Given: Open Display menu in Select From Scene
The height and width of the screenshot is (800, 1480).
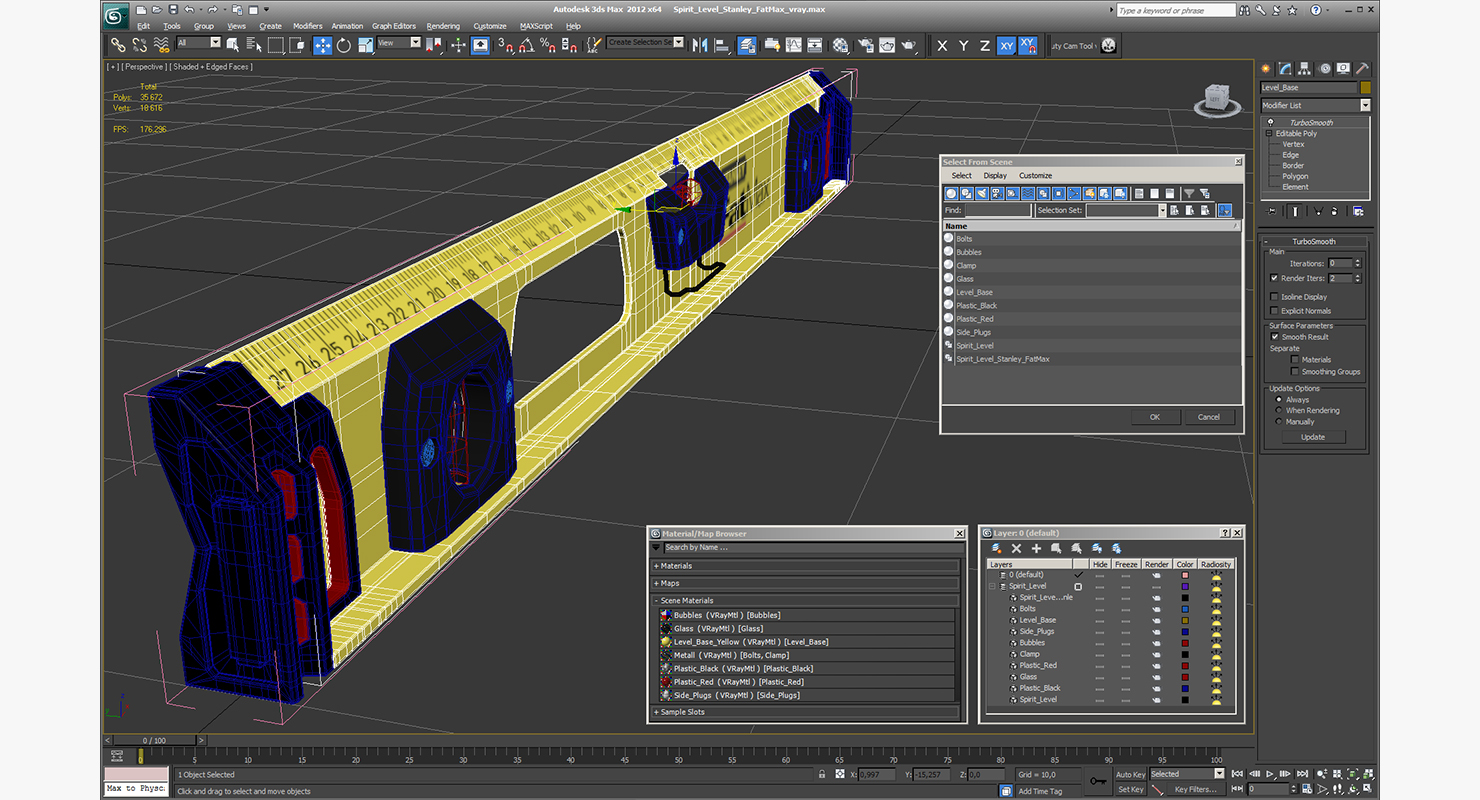Looking at the screenshot, I should 995,176.
